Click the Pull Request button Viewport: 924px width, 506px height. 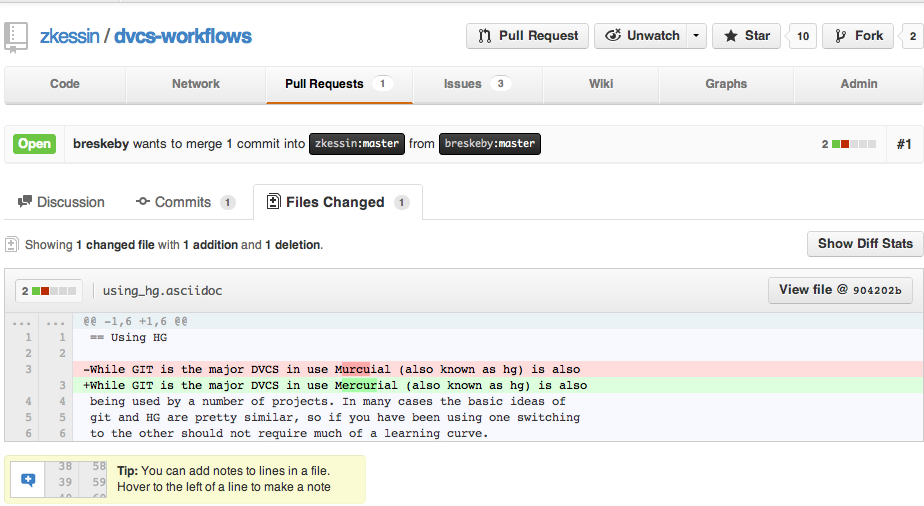pos(527,36)
